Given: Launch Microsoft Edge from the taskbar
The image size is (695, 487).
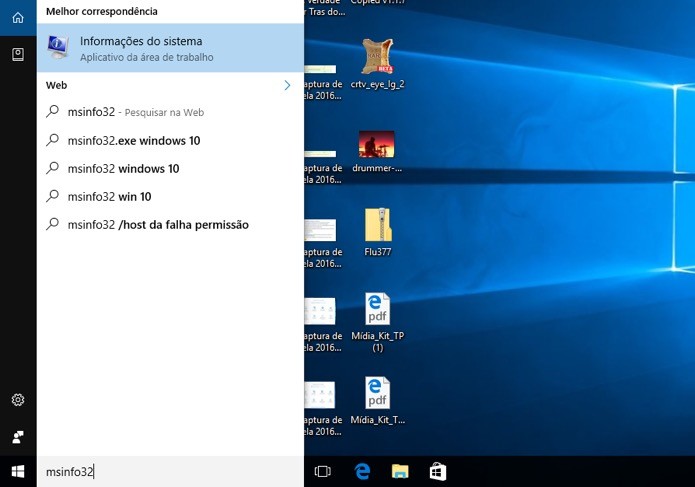Looking at the screenshot, I should click(x=362, y=471).
